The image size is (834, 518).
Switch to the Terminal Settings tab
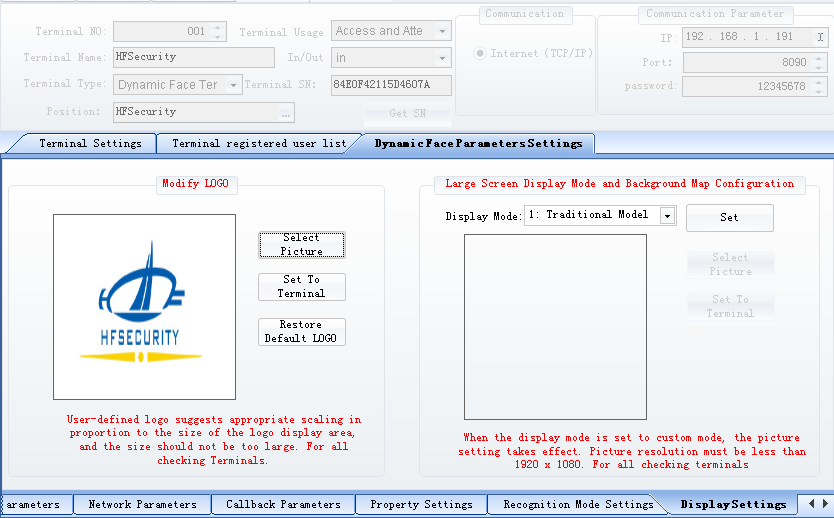coord(90,144)
